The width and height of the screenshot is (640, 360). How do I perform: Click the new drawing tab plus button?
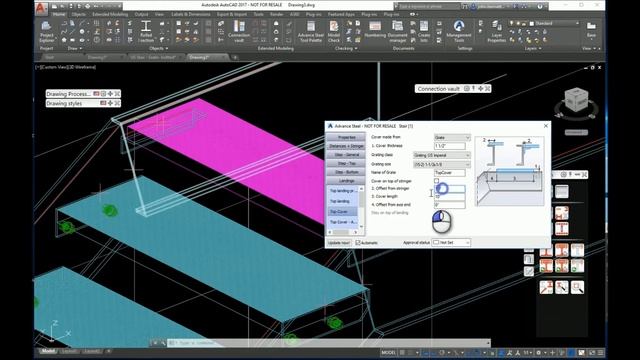(235, 58)
